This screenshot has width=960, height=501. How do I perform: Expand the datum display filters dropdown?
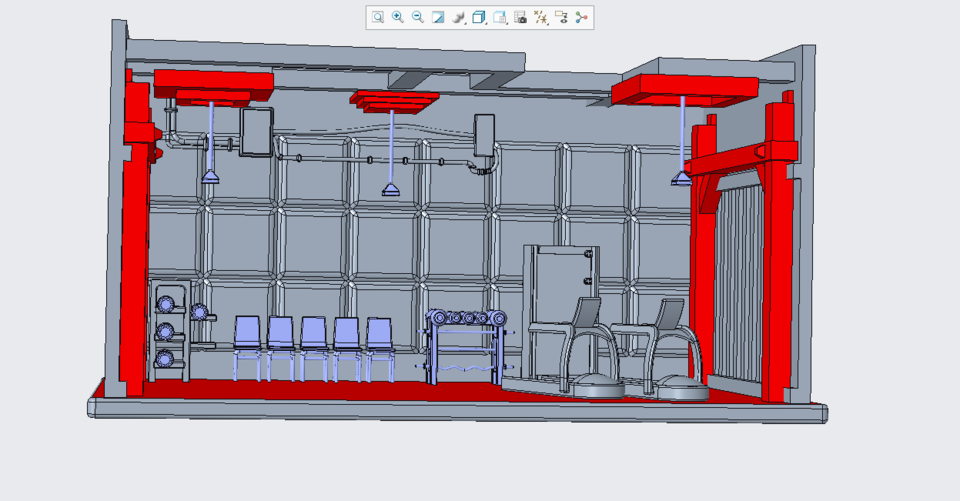[x=541, y=17]
